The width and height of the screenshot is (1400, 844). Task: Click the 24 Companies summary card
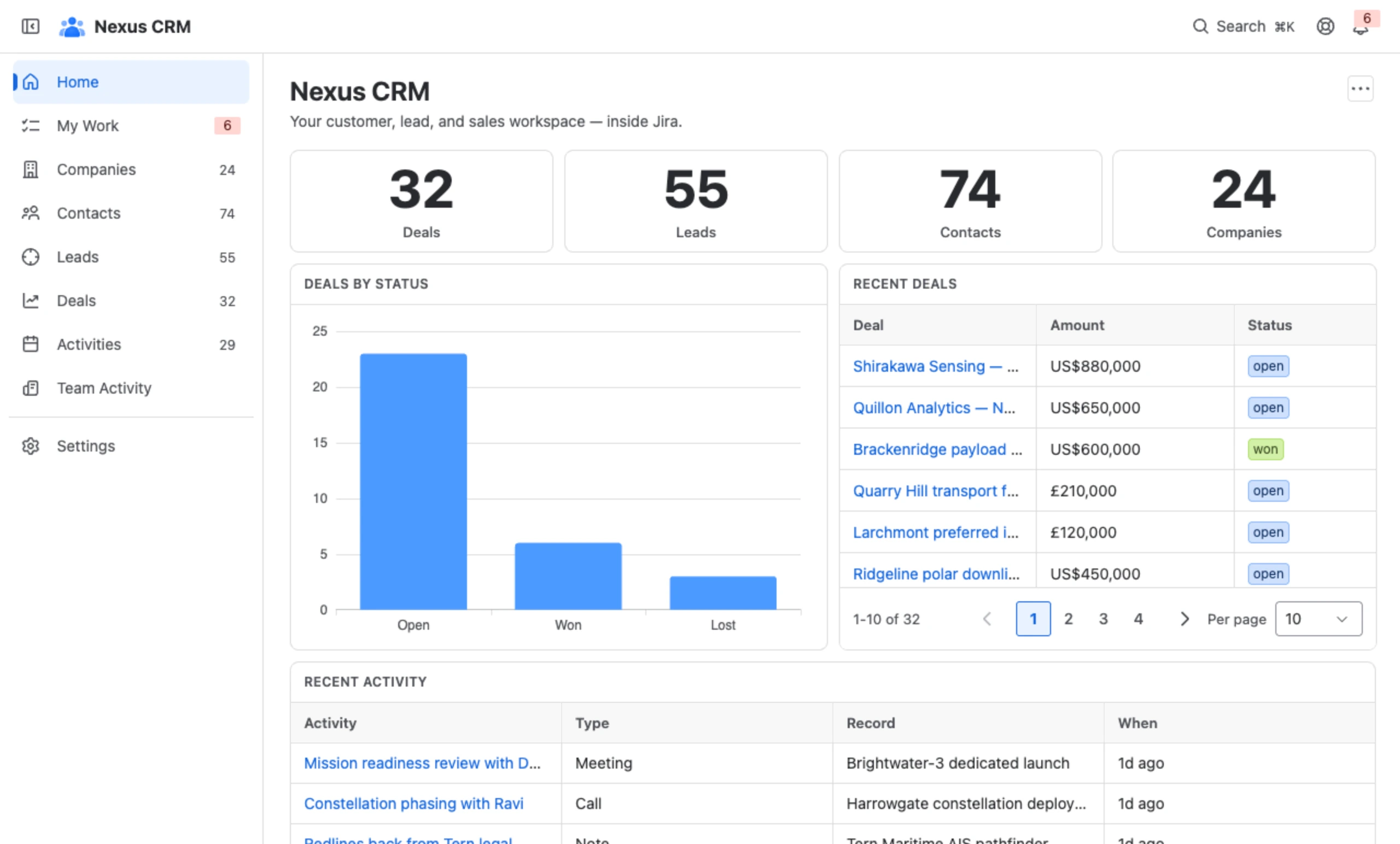coord(1244,201)
